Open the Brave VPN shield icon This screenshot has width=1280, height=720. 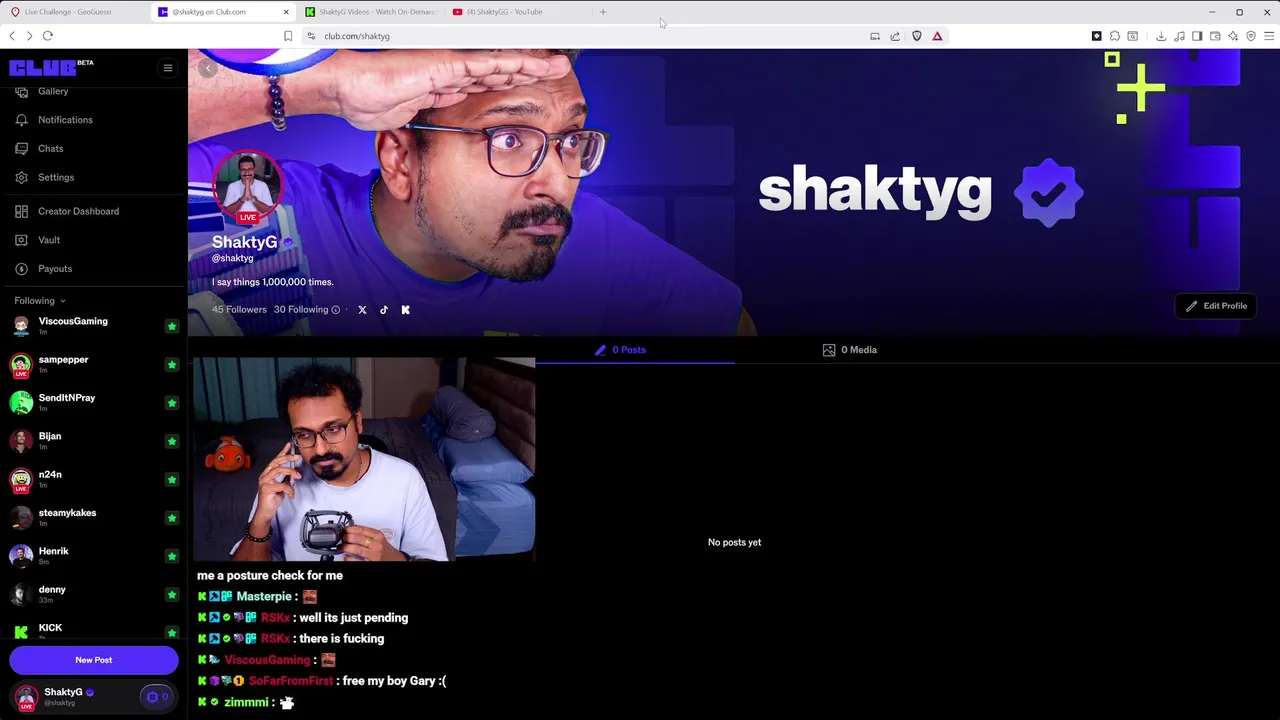pos(1251,36)
